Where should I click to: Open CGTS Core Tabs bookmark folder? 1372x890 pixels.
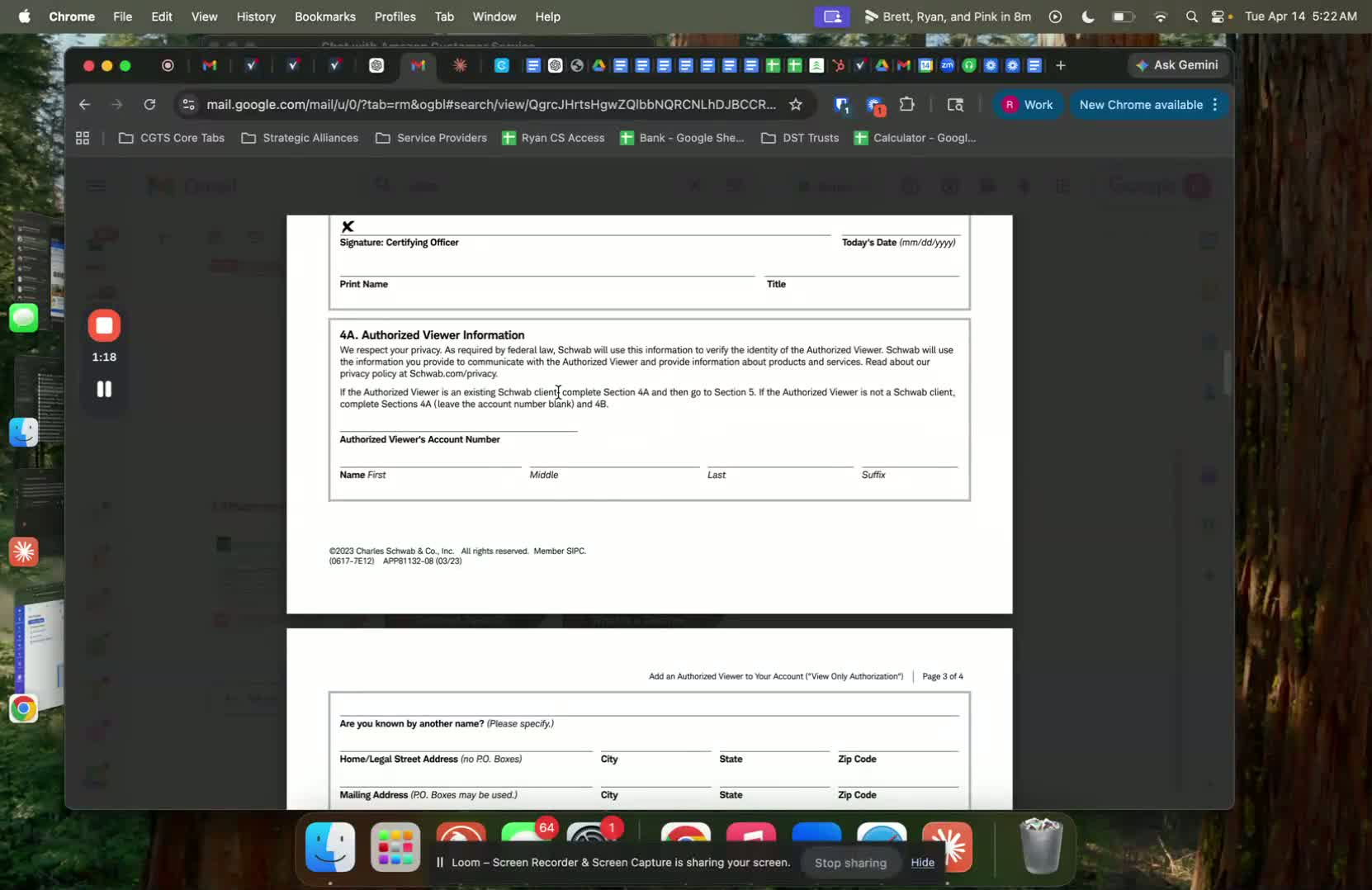tap(172, 138)
